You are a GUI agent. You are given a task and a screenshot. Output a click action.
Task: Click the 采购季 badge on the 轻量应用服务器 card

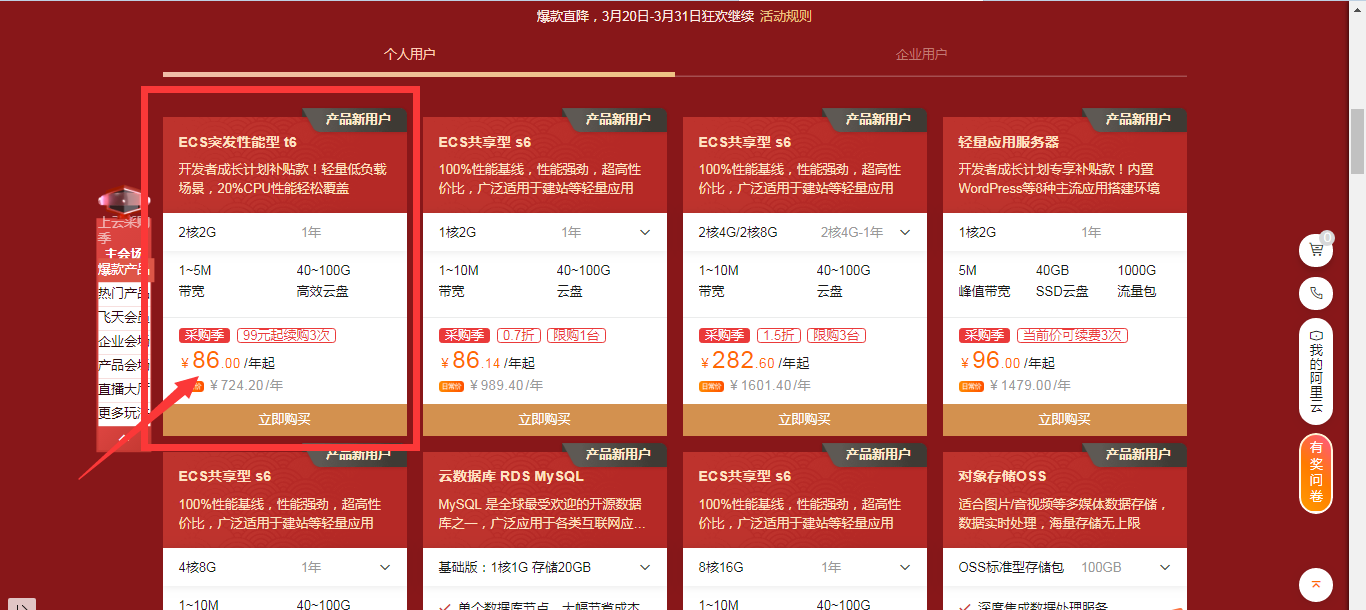pos(984,336)
